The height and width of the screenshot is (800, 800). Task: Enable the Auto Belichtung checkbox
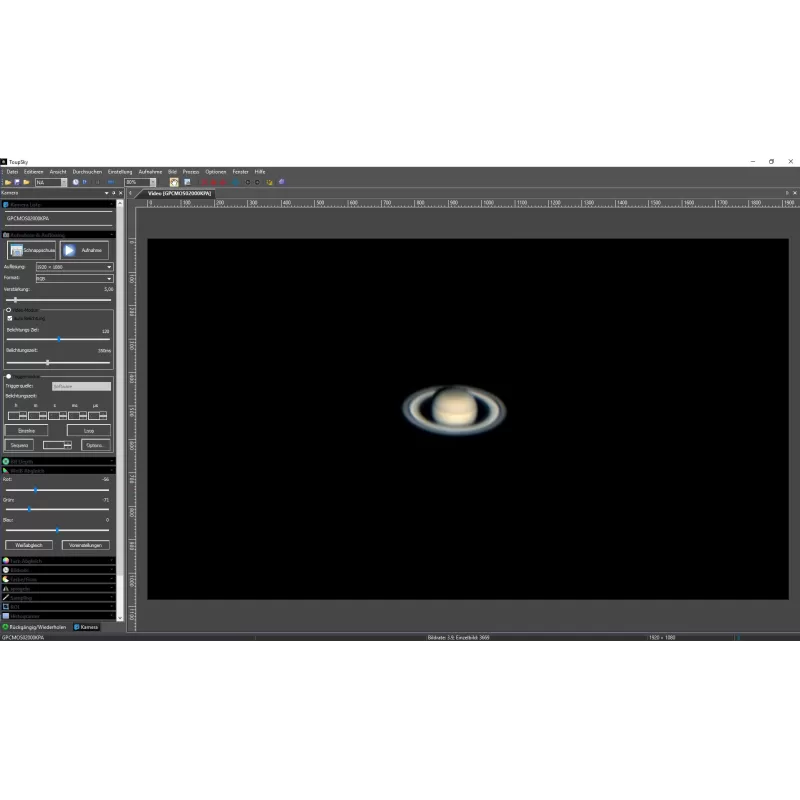10,317
